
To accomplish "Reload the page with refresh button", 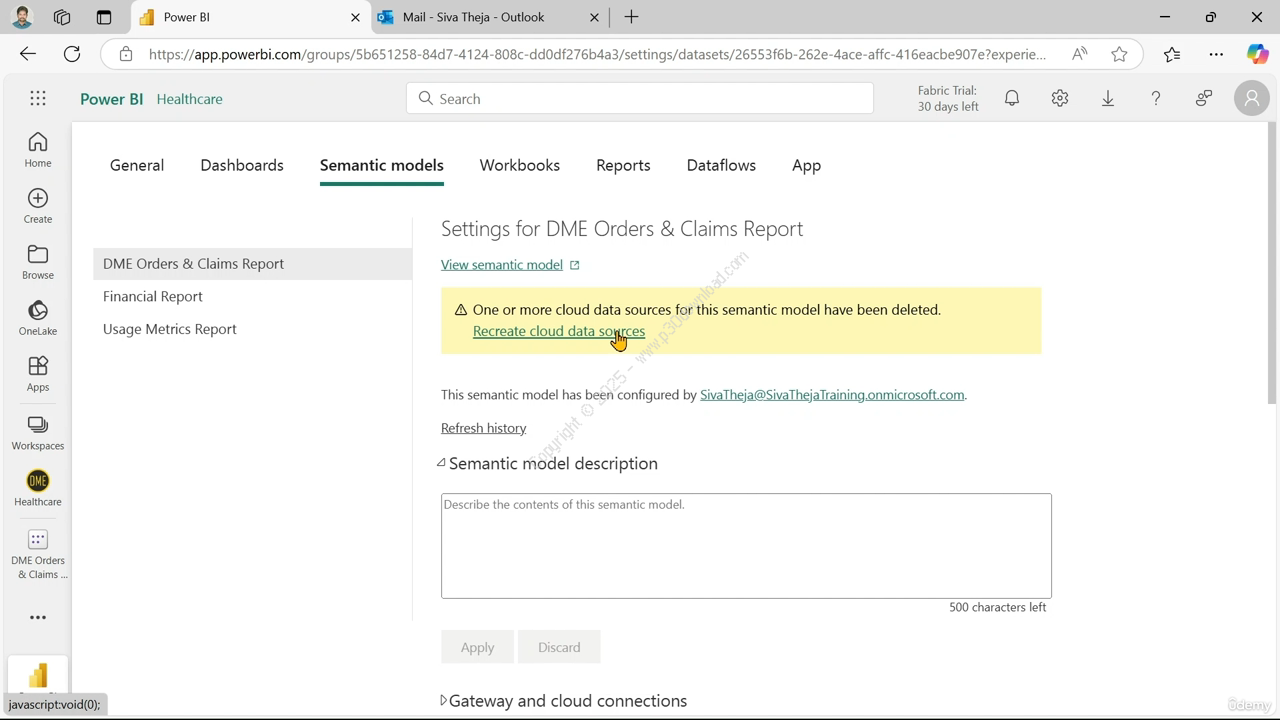I will (x=72, y=54).
